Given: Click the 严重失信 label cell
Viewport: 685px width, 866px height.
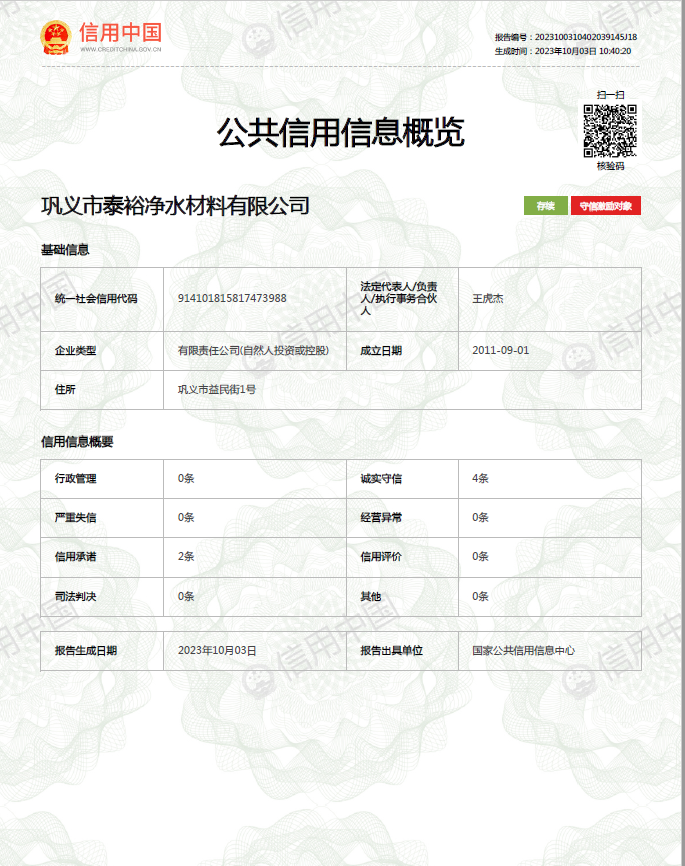Looking at the screenshot, I should click(x=102, y=518).
